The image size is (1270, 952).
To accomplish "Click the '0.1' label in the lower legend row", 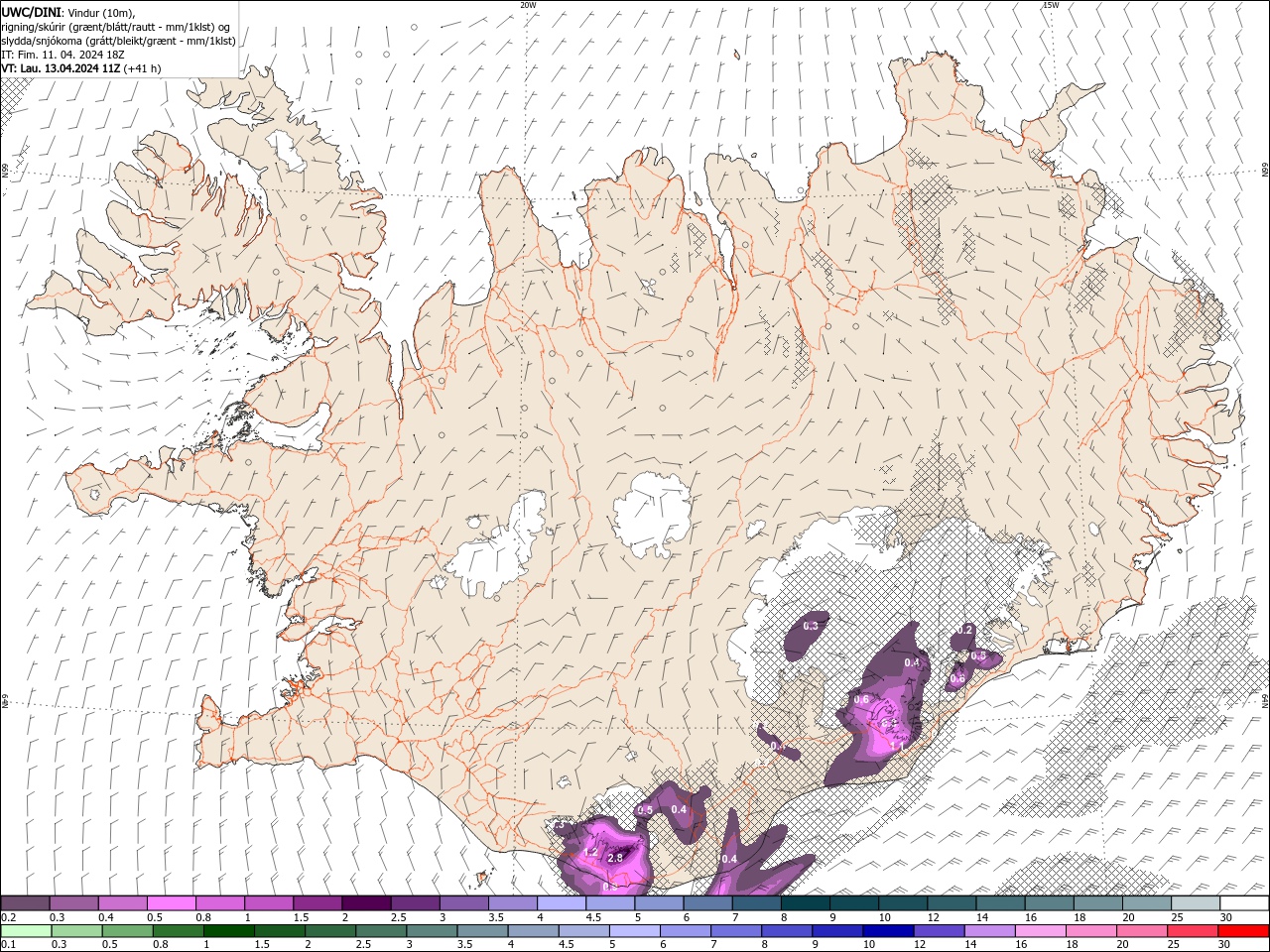I will (x=8, y=945).
